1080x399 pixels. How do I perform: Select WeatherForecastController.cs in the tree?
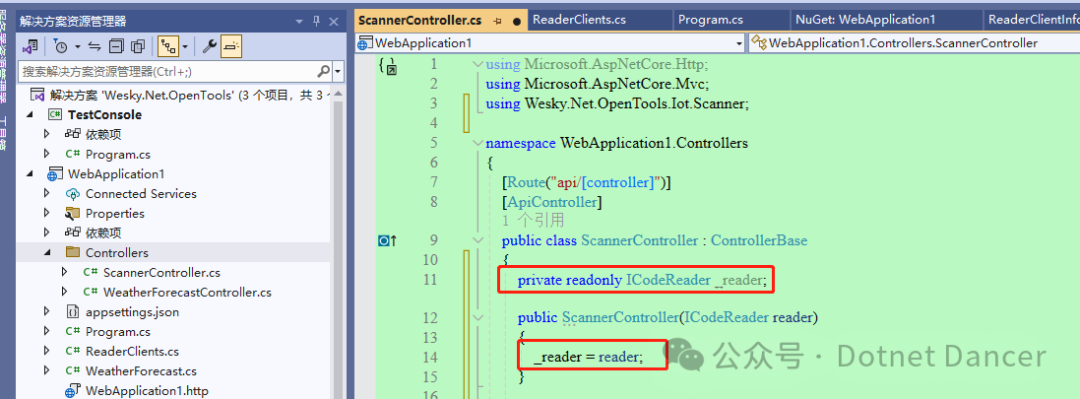pyautogui.click(x=187, y=292)
